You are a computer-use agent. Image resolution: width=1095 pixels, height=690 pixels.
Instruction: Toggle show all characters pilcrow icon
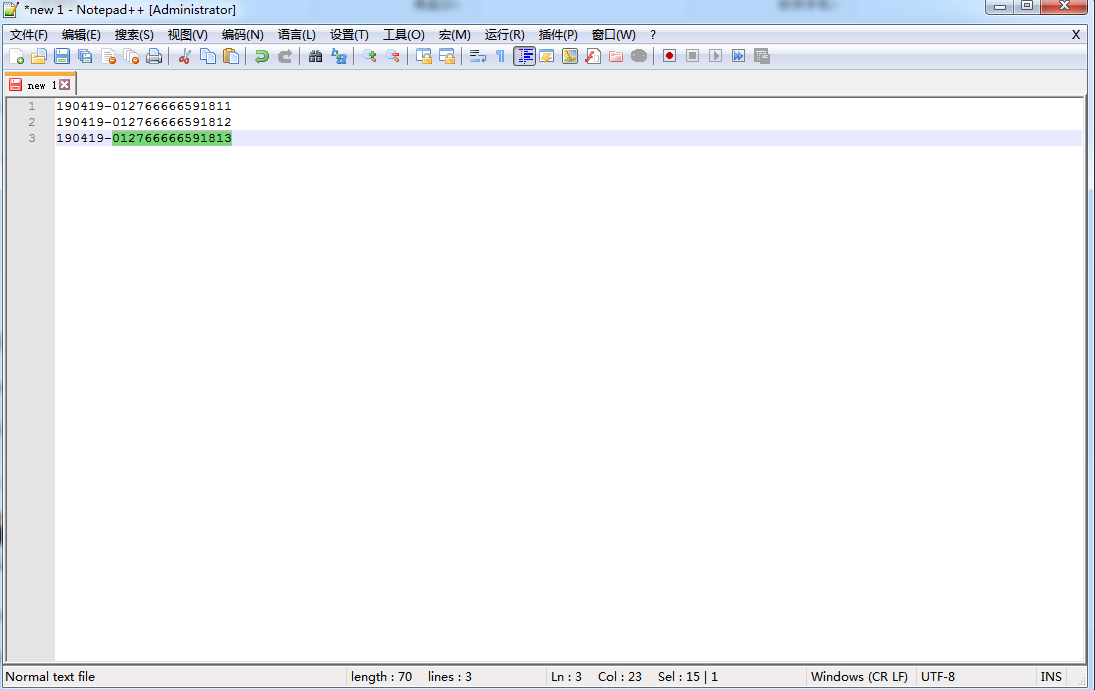[x=500, y=56]
